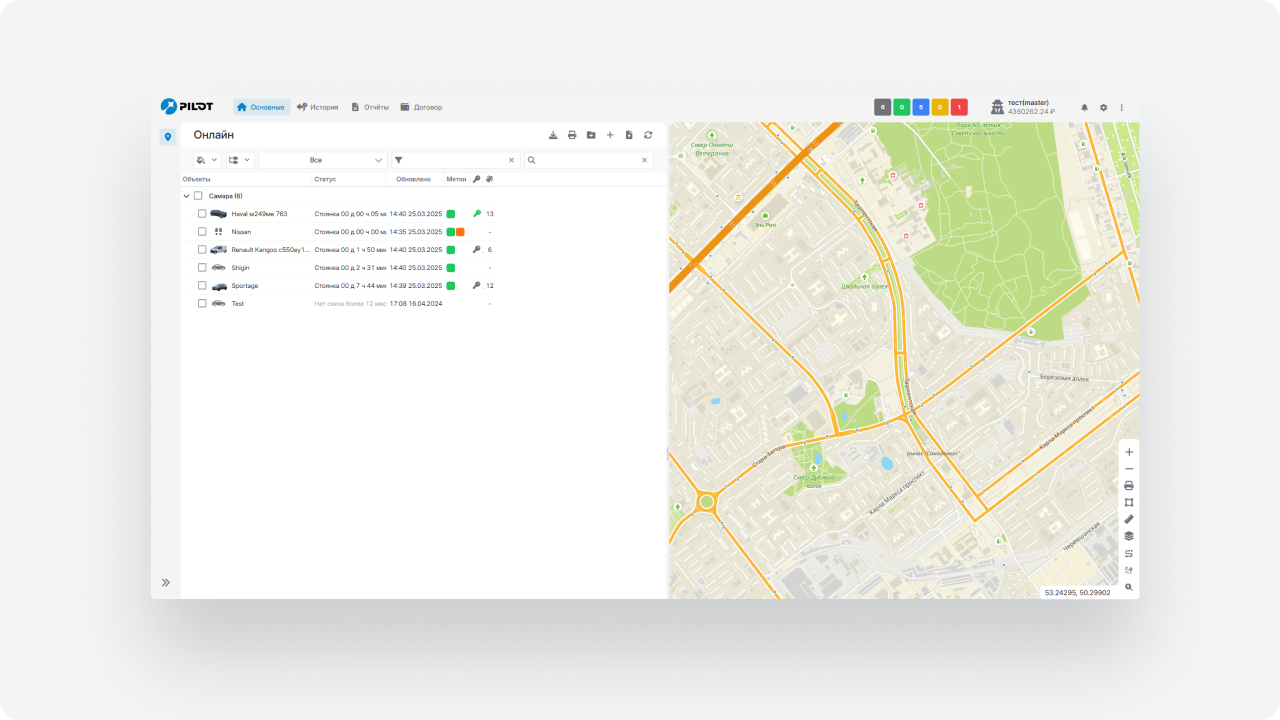This screenshot has height=720, width=1280.
Task: Switch to the История tab
Action: pos(317,107)
